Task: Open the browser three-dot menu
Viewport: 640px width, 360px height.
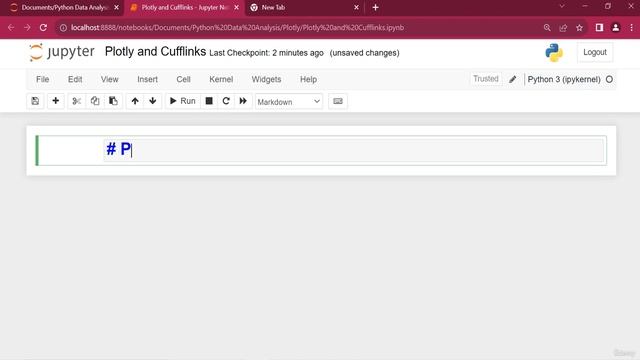Action: [x=631, y=28]
